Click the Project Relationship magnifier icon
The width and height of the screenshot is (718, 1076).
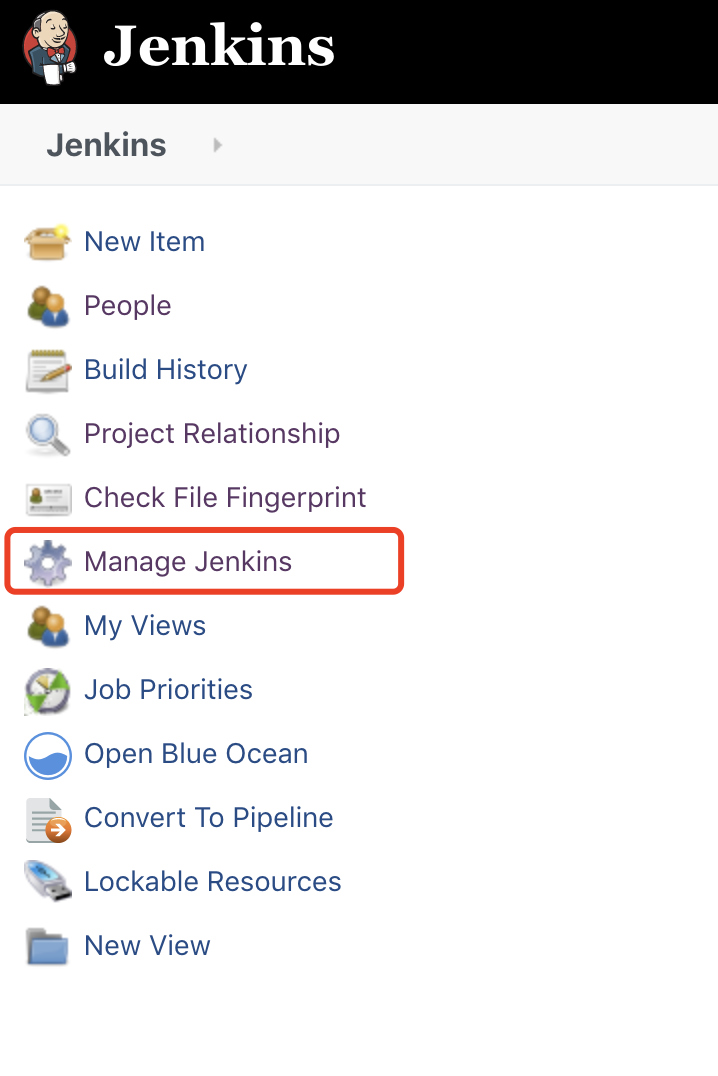click(x=47, y=434)
